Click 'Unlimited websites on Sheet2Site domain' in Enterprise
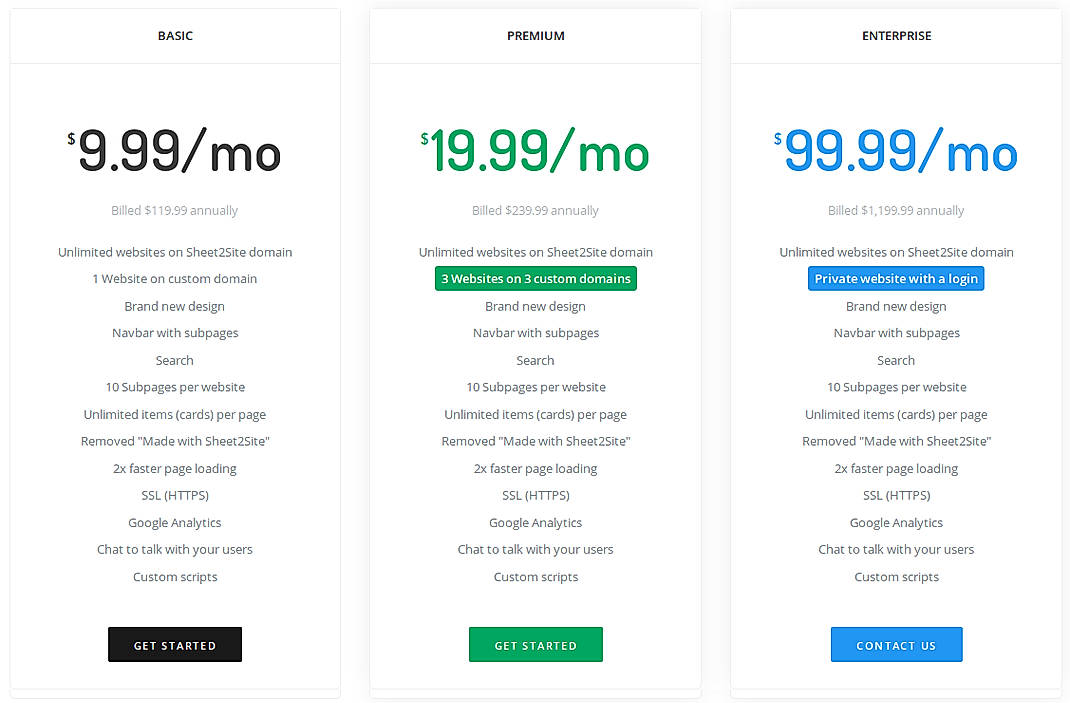 (896, 251)
